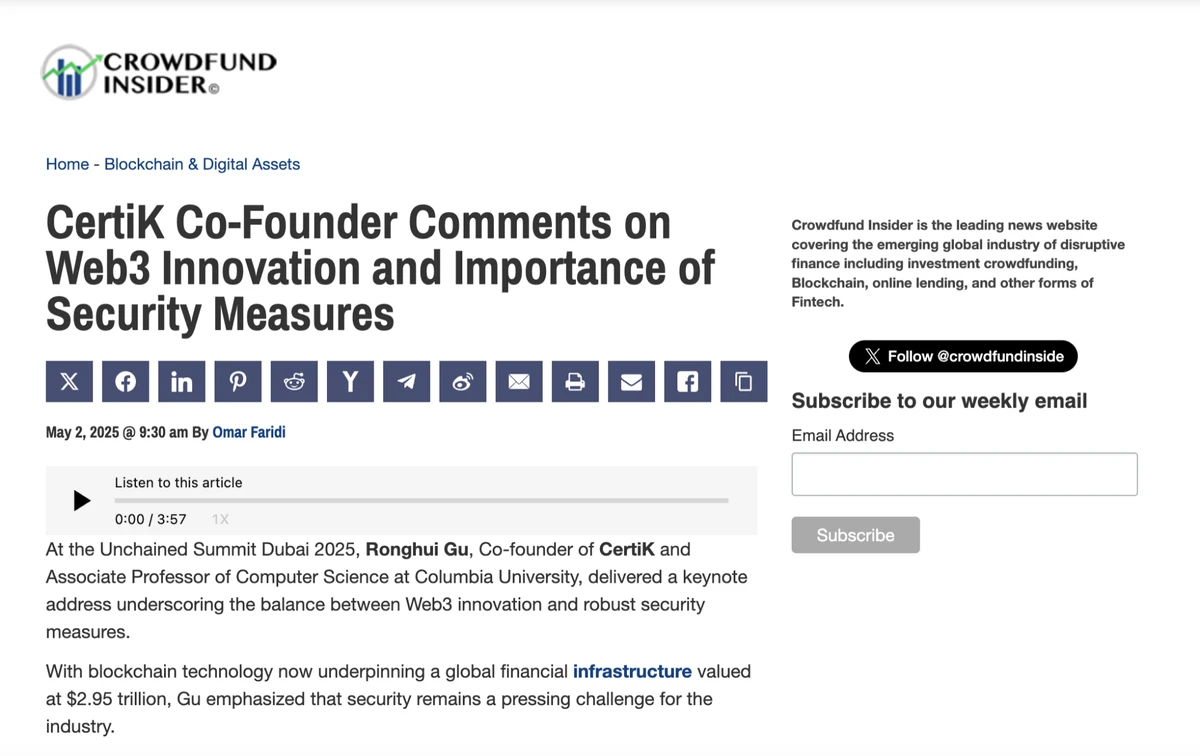The image size is (1200, 756).
Task: Click the printer icon to print
Action: (575, 382)
